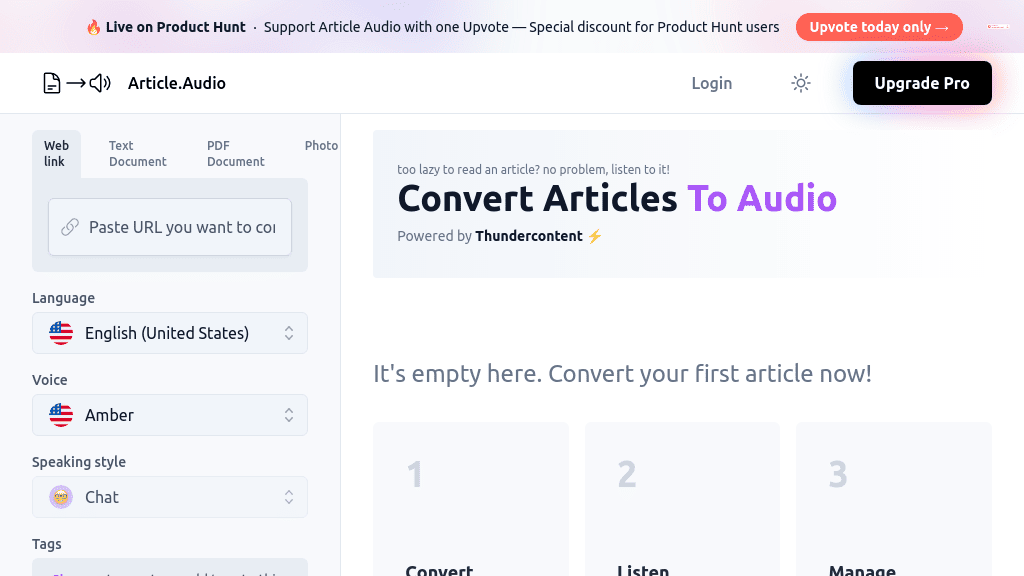Expand the Voice dropdown showing Amber
Screen dimensions: 1024x576
coord(169,415)
